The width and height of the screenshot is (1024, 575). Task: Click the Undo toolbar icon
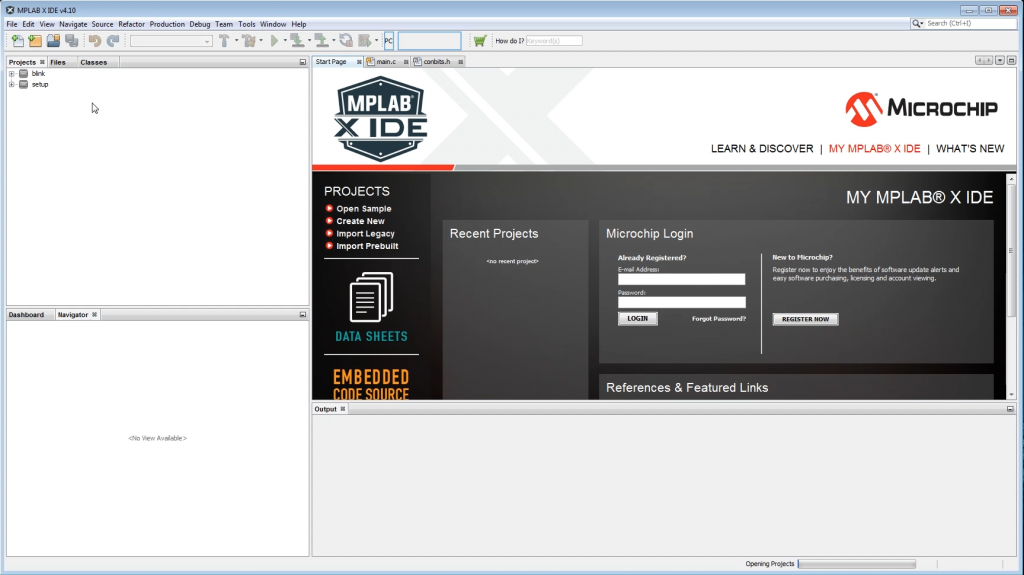[95, 41]
